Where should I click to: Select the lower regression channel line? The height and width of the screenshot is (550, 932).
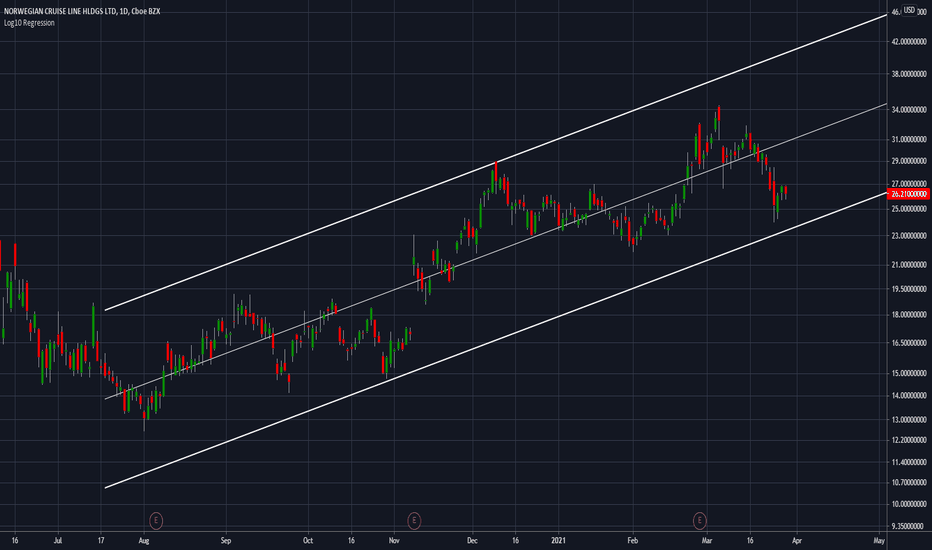[495, 340]
